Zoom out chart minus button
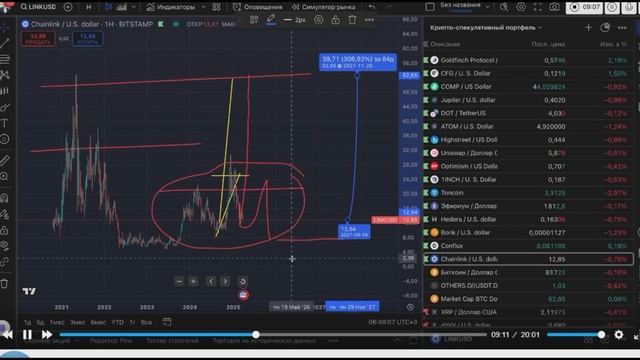The width and height of the screenshot is (640, 360). 179,281
